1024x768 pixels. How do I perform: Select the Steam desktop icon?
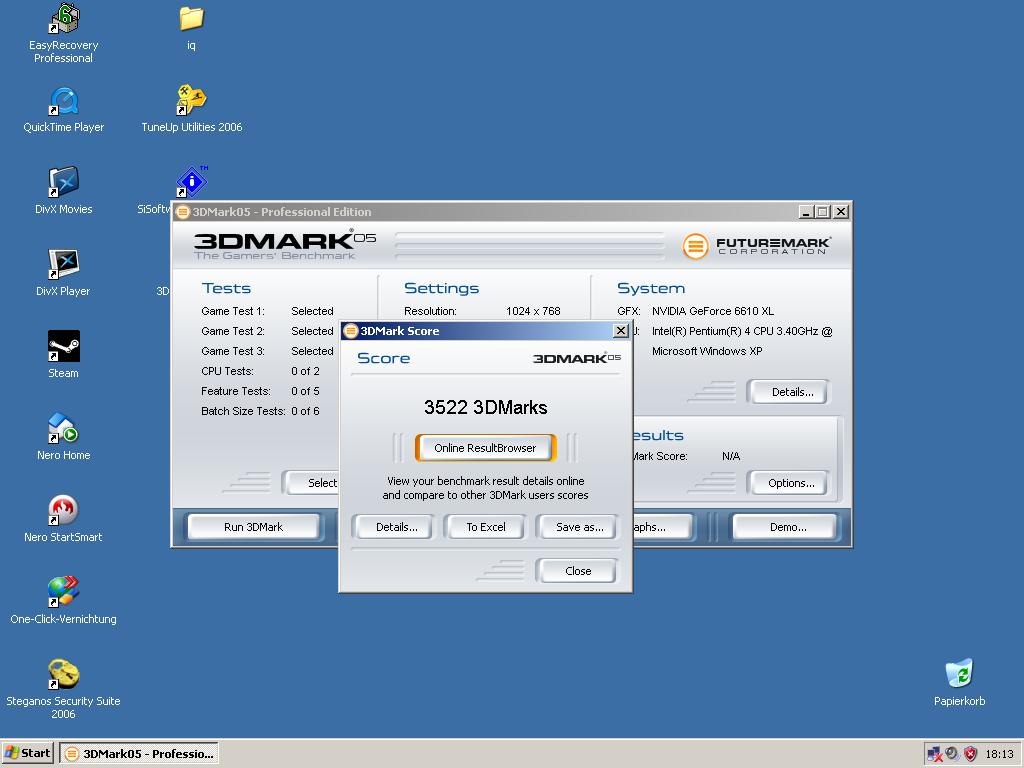pyautogui.click(x=63, y=355)
